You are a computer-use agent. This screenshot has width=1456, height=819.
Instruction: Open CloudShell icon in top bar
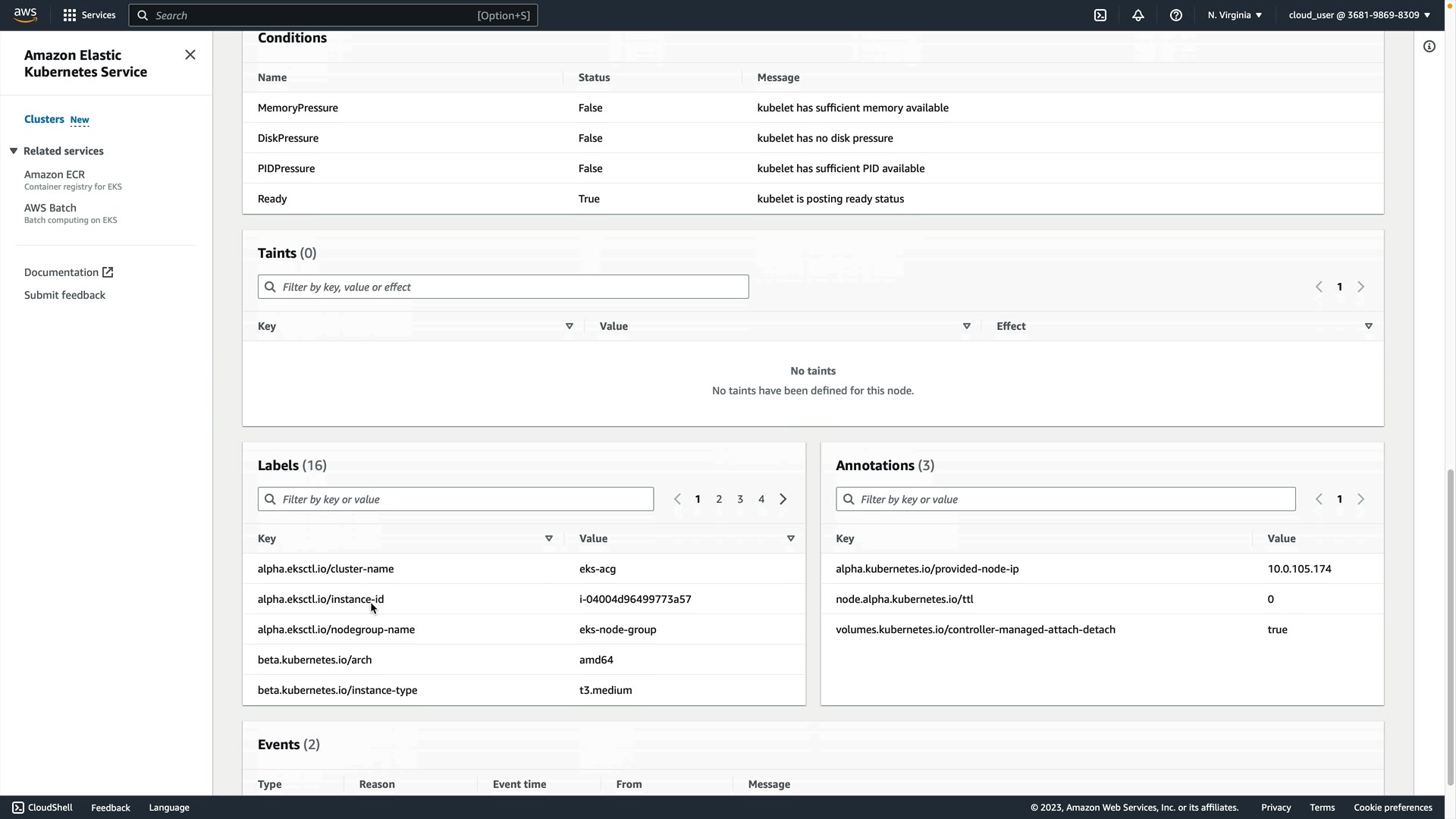point(1100,15)
